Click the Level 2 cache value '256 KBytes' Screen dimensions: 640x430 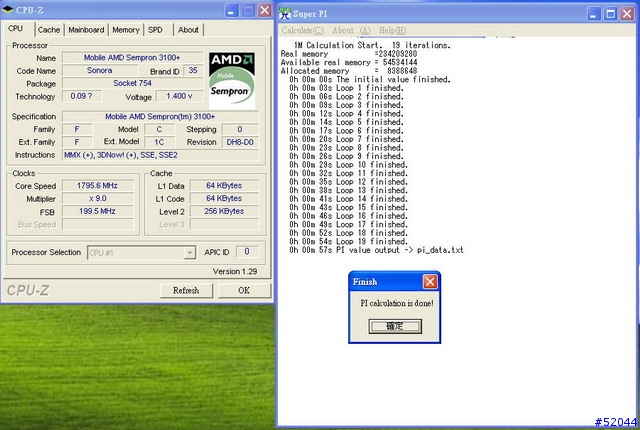point(224,211)
